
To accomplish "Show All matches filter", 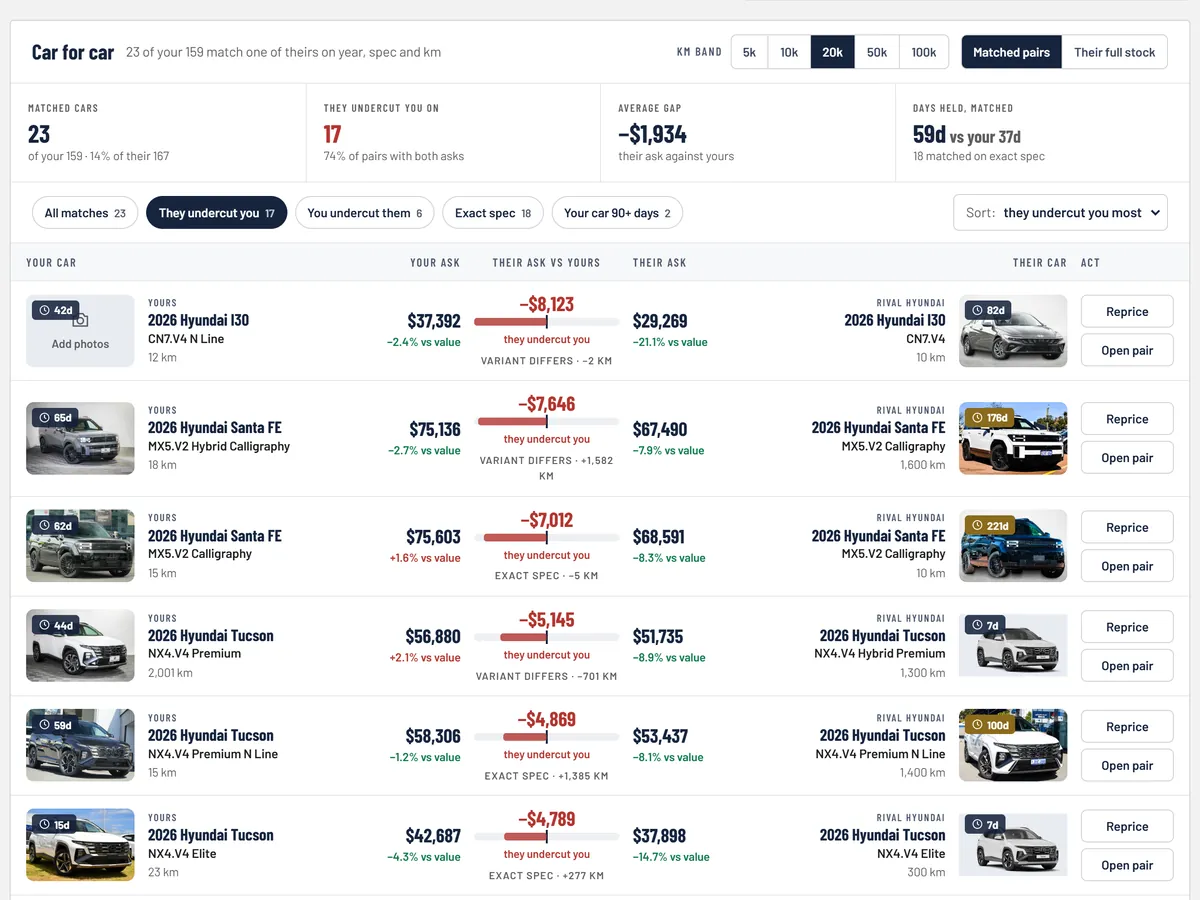I will 85,213.
